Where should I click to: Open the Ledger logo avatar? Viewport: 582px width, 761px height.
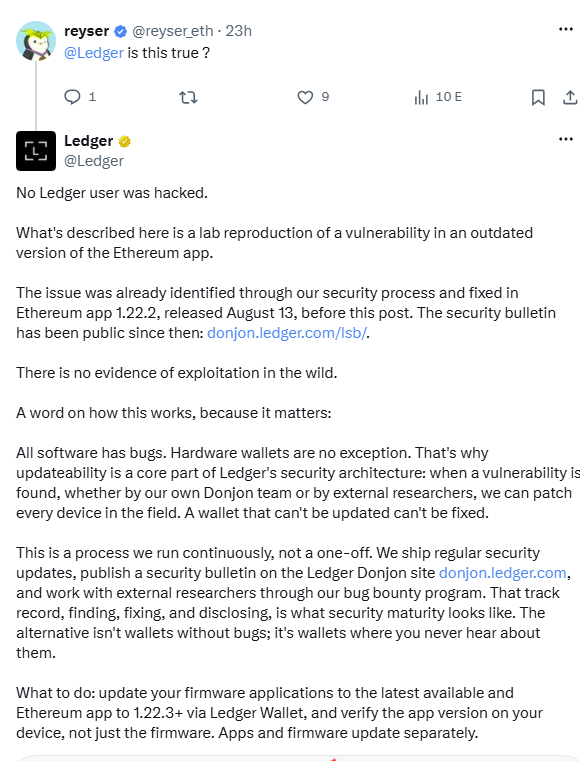(x=36, y=151)
